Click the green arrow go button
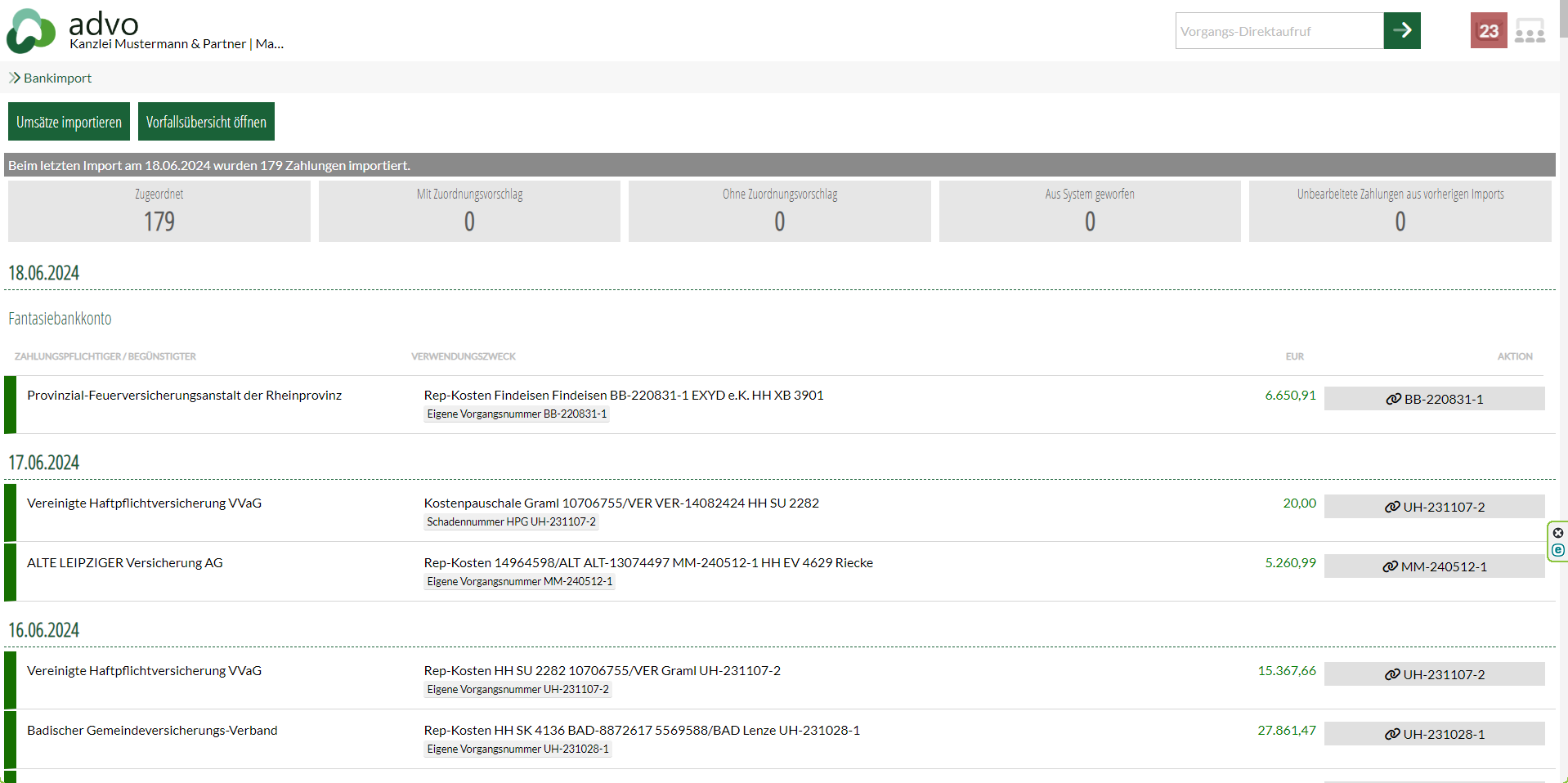Image resolution: width=1568 pixels, height=783 pixels. coord(1401,31)
